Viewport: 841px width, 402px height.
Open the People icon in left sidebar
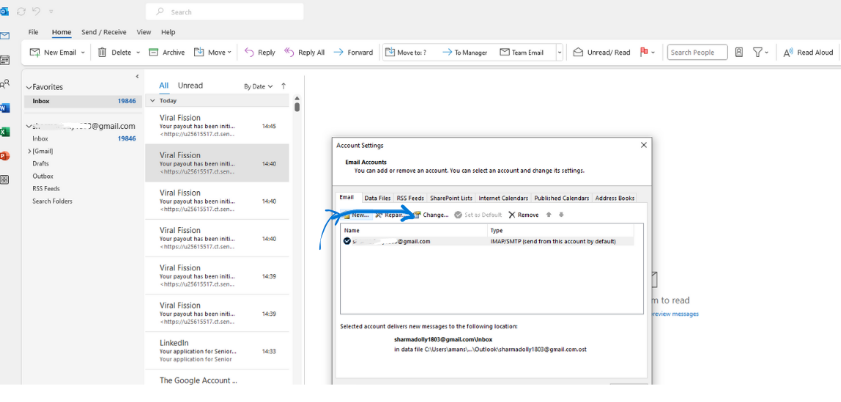pyautogui.click(x=5, y=84)
